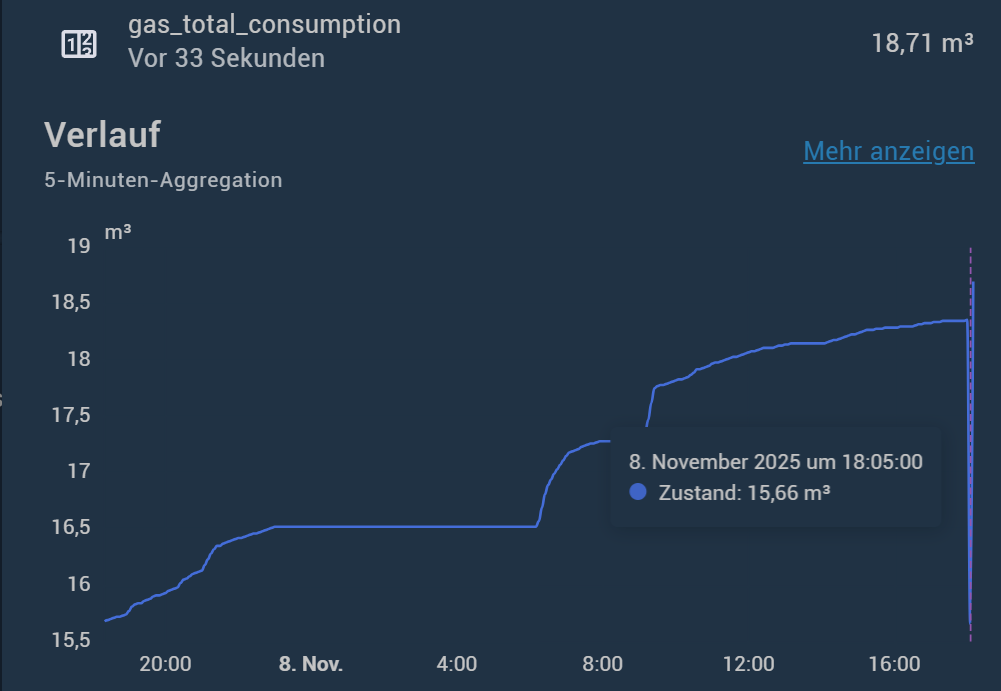Viewport: 1001px width, 691px height.
Task: Click the 18,71 m³ current value
Action: point(922,43)
